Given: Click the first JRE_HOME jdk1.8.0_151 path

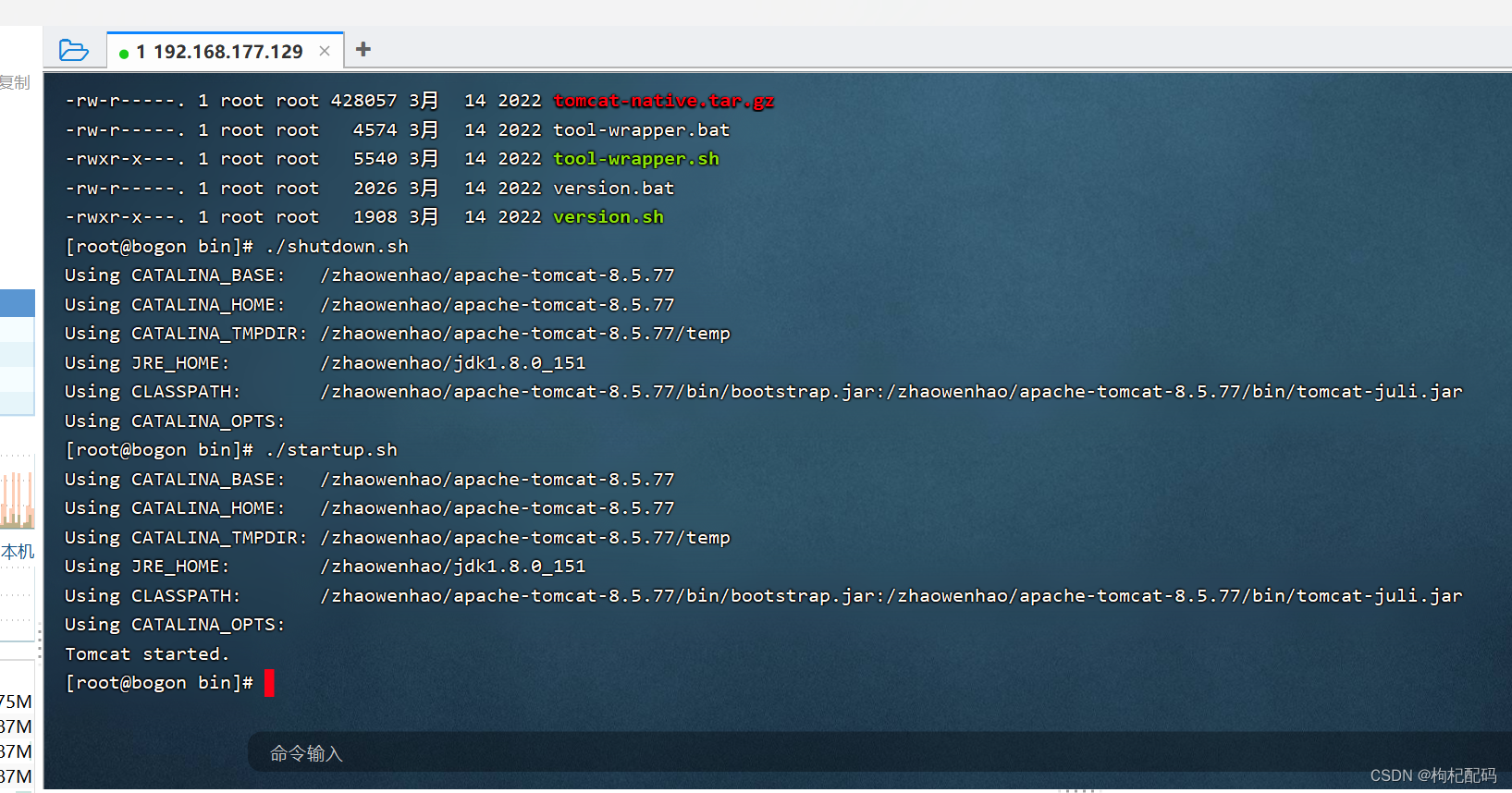Looking at the screenshot, I should [453, 363].
